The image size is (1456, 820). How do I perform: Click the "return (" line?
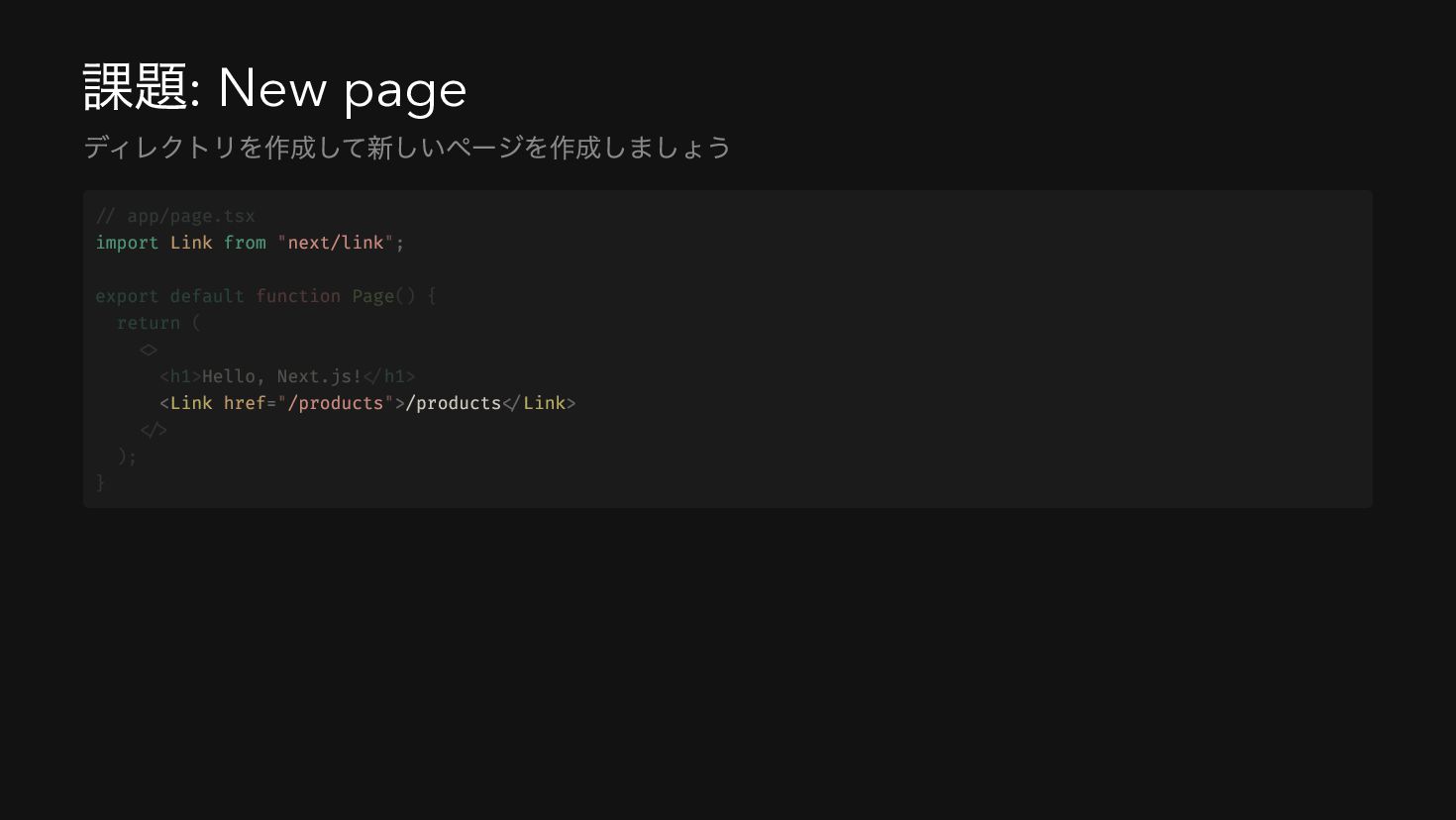[x=158, y=323]
